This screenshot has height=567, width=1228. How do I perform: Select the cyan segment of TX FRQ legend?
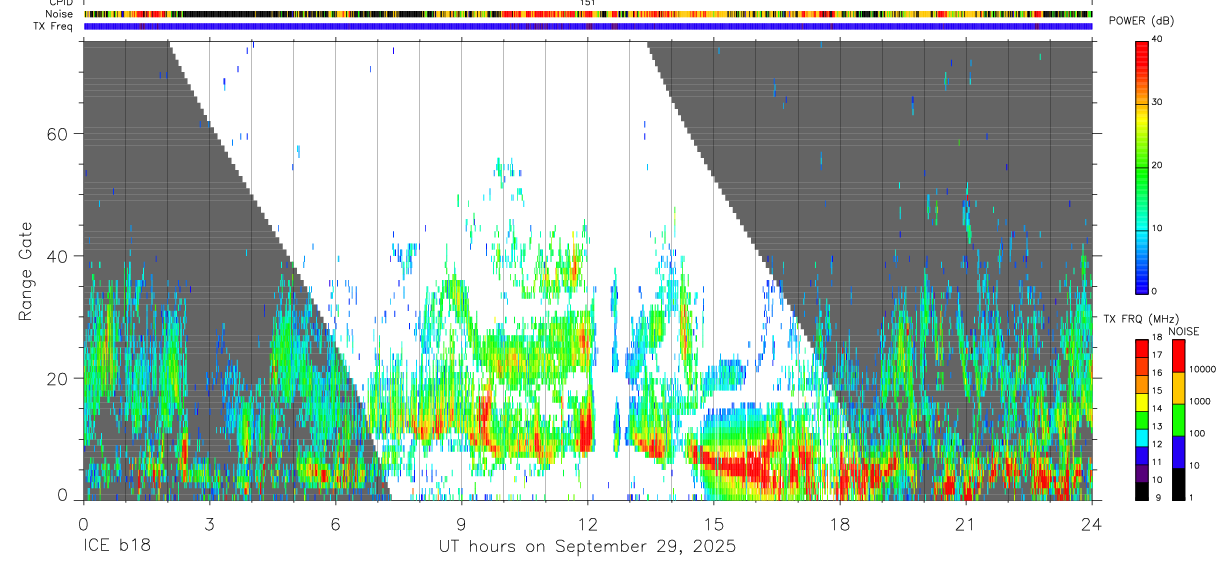(1142, 438)
